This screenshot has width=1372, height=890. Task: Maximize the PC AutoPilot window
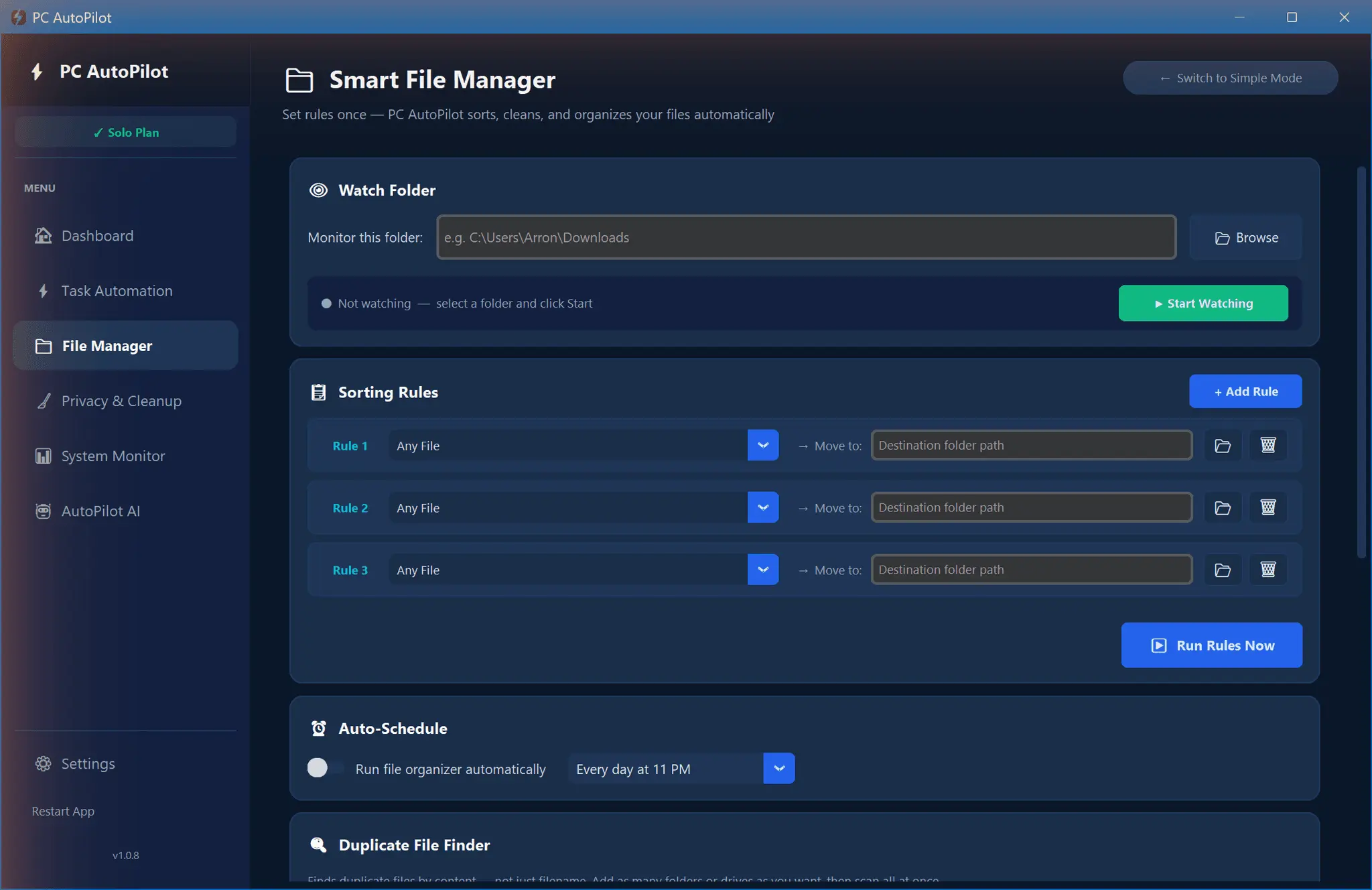click(x=1292, y=17)
